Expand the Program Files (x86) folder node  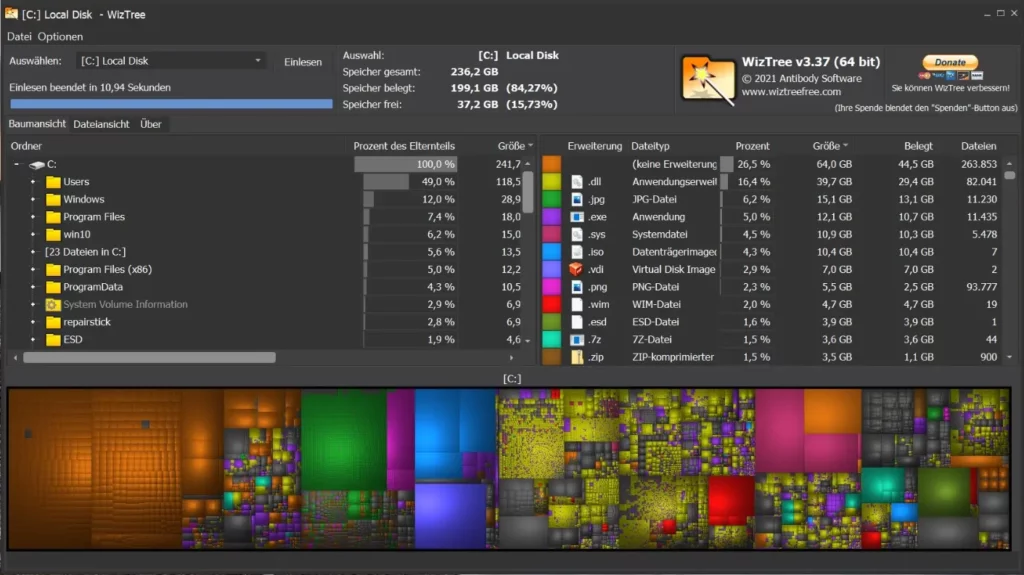click(x=33, y=270)
